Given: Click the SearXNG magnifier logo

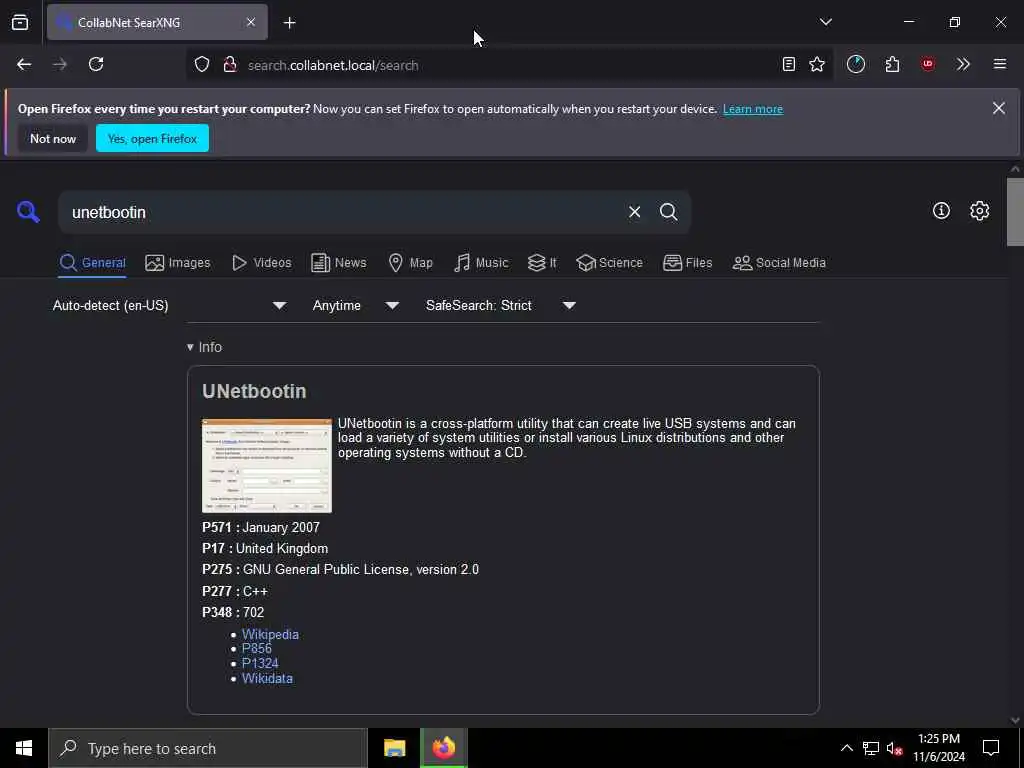Looking at the screenshot, I should tap(28, 212).
